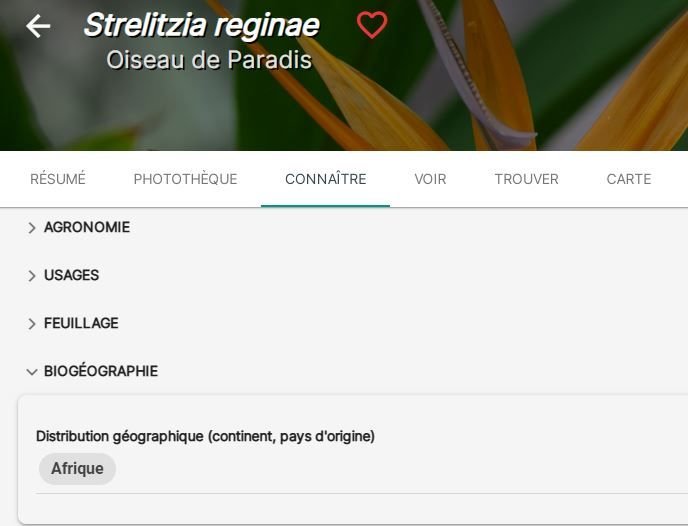Expand the chevron beside USAGES
This screenshot has height=526, width=688.
point(32,276)
